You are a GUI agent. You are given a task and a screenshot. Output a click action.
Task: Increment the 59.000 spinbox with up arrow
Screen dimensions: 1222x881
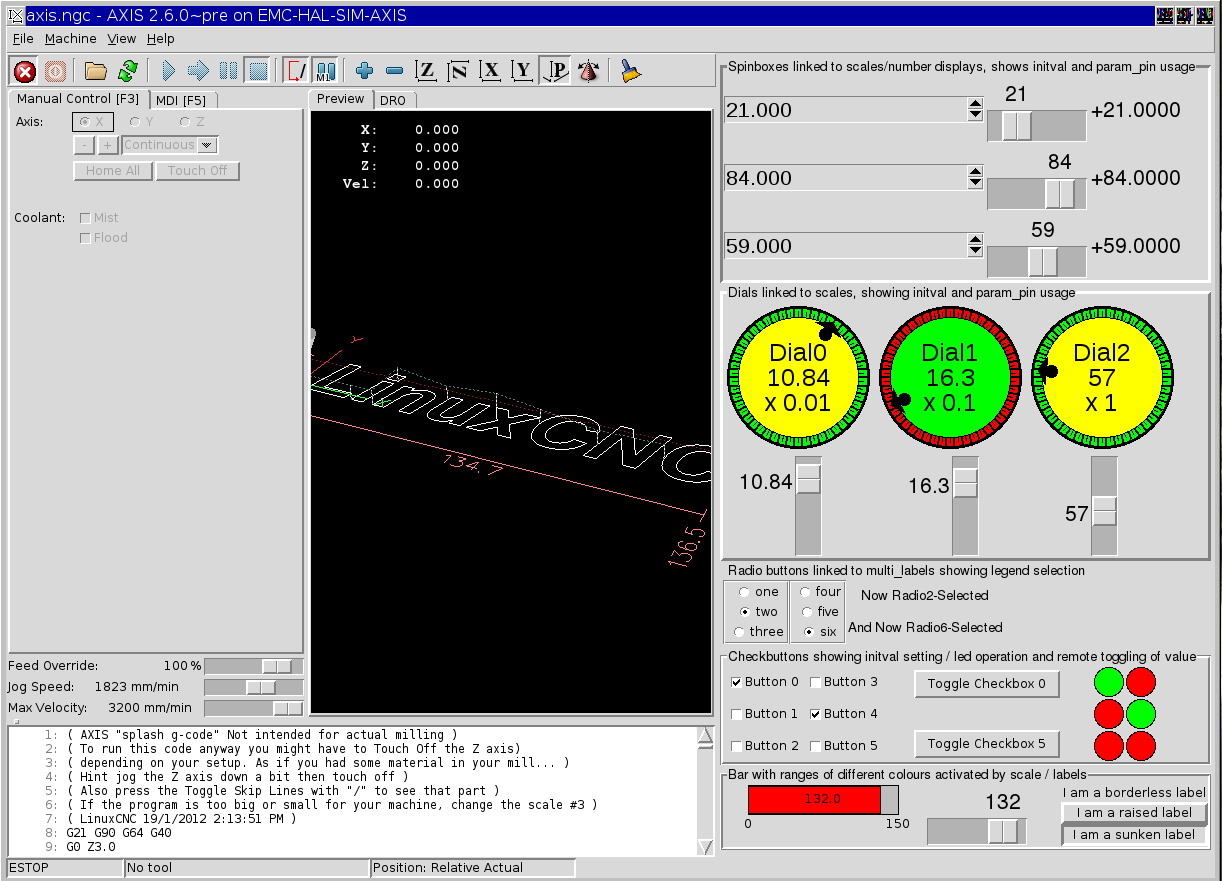coord(976,240)
